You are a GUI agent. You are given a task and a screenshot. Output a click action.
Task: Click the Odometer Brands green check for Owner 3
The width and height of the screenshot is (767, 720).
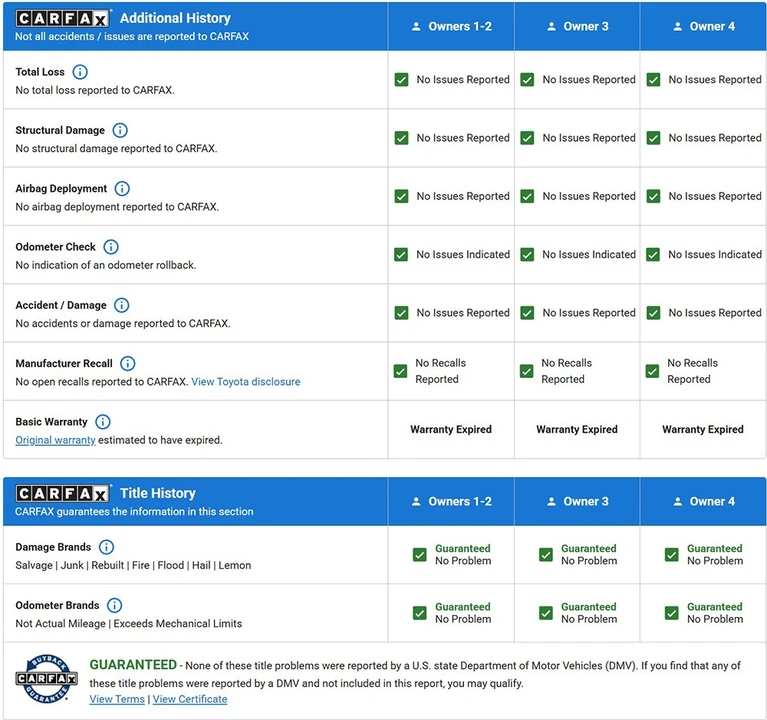(546, 613)
